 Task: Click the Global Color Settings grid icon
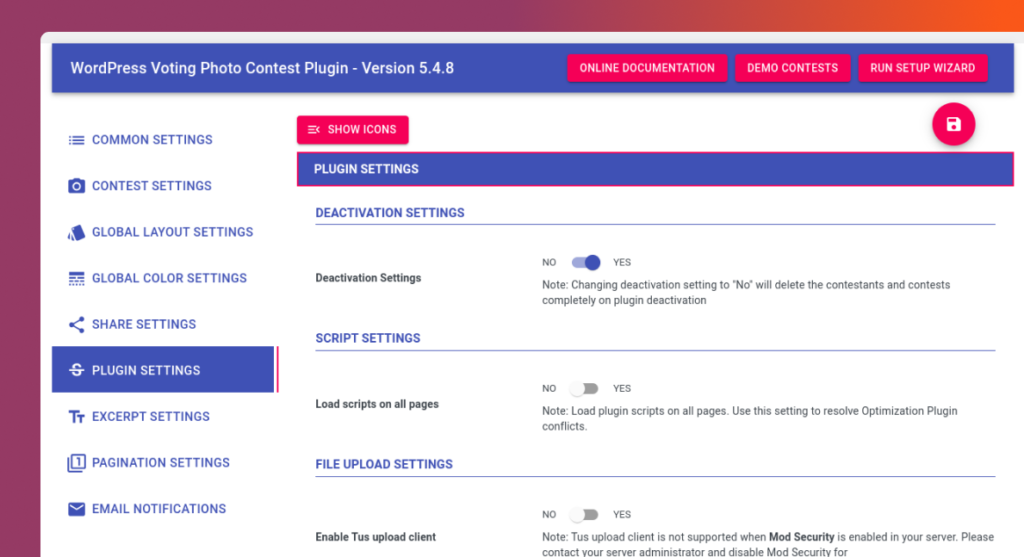click(x=76, y=278)
